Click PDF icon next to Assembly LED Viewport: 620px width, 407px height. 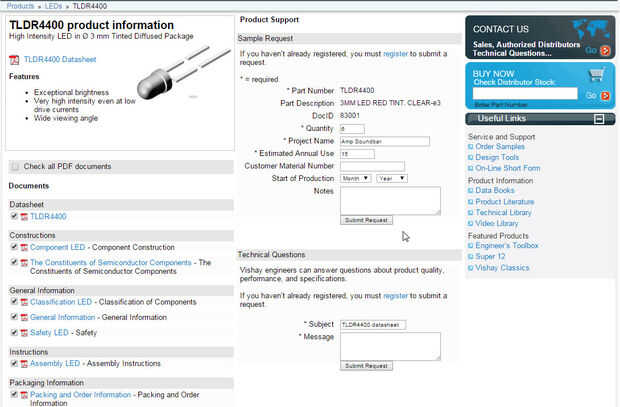[24, 364]
